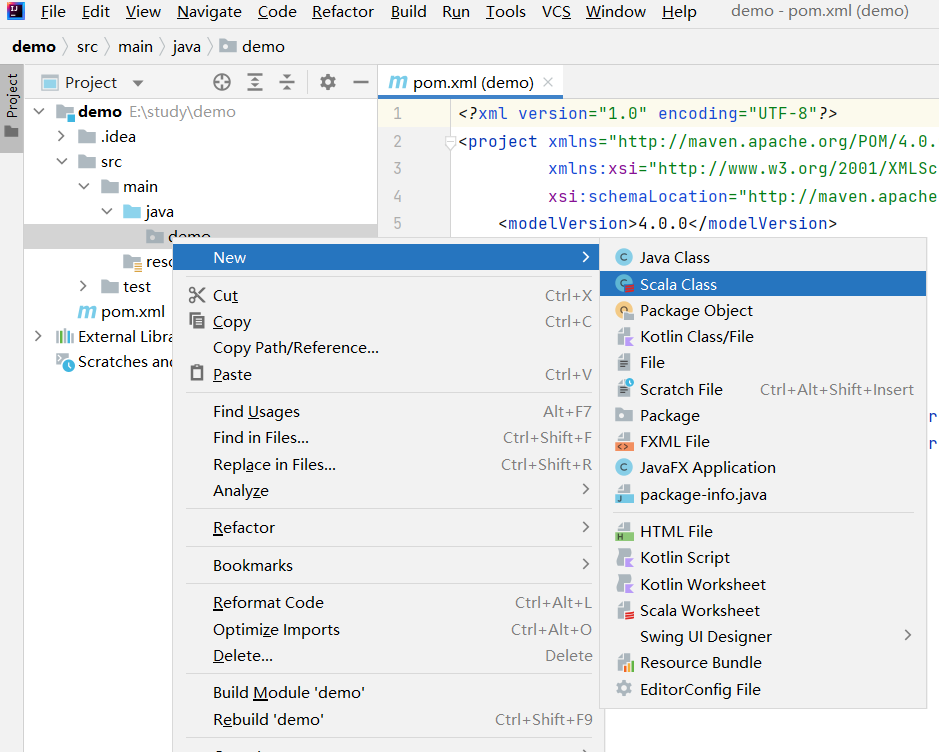Click the Cut scissors icon in context menu
Screen dimensions: 939x752
[196, 296]
